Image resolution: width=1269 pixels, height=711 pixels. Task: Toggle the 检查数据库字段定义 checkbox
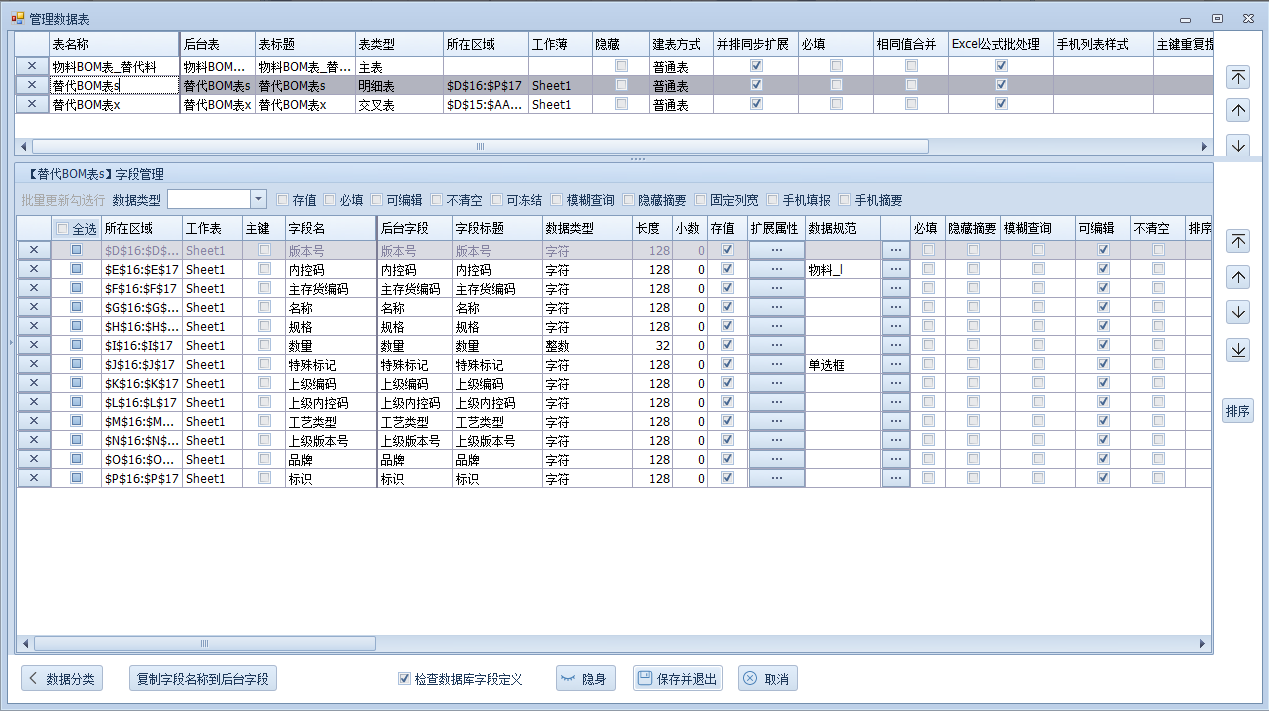click(x=405, y=679)
